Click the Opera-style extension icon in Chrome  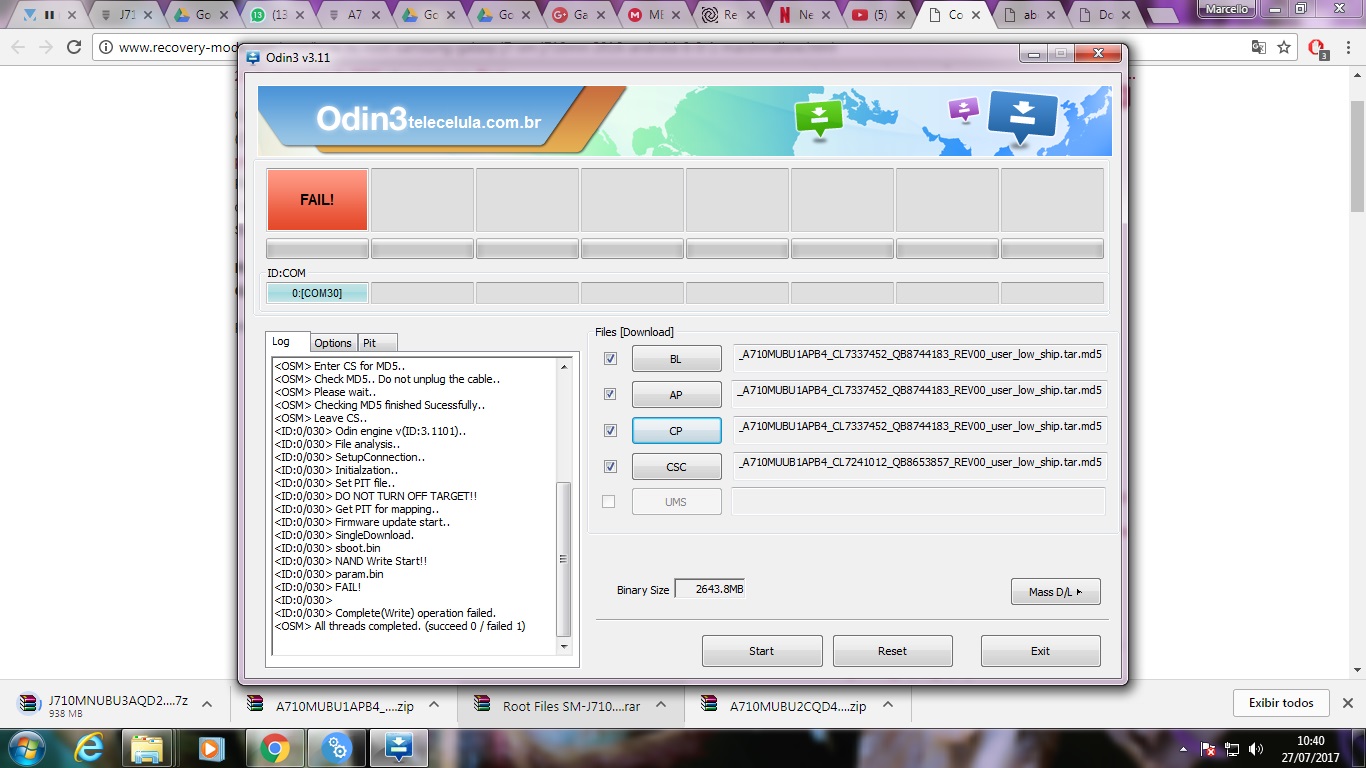click(x=1318, y=48)
